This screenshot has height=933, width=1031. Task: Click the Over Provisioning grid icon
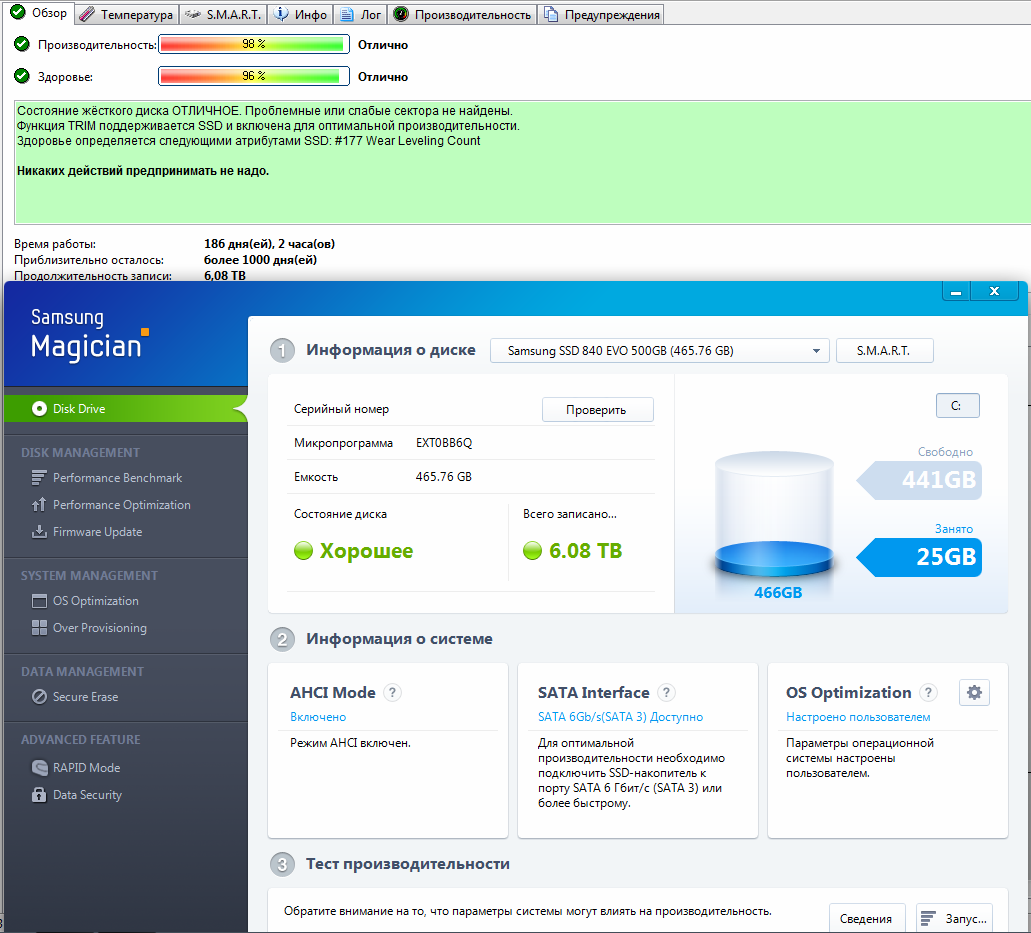[39, 628]
